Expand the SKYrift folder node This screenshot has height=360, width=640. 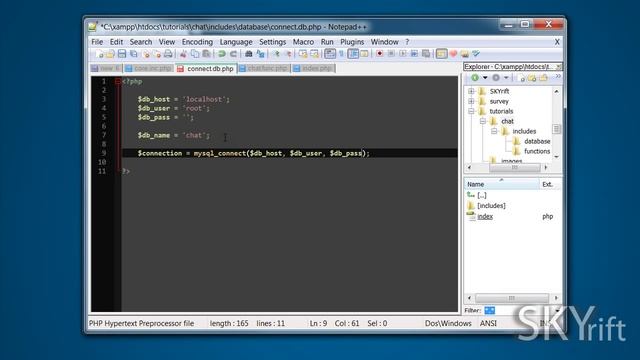pos(471,91)
